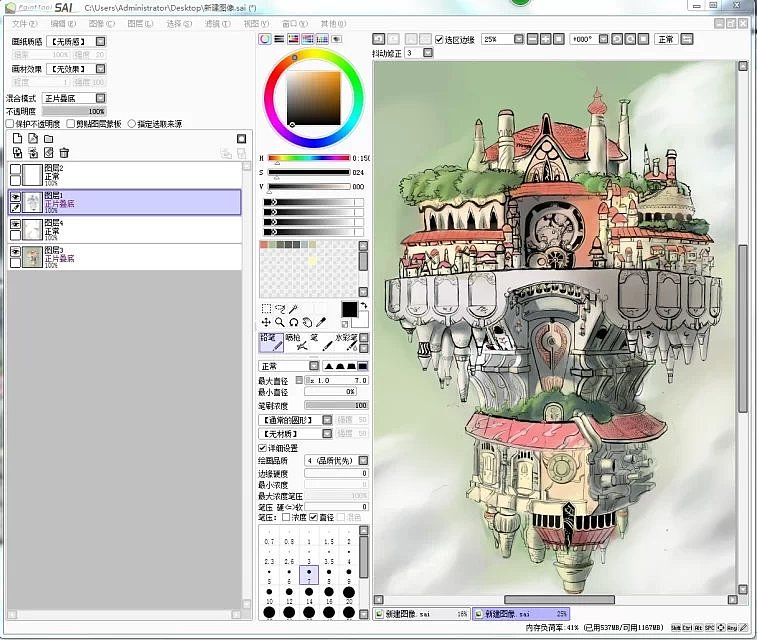The image size is (757, 640).
Task: Select flattest brush edge shape
Action: 363,366
